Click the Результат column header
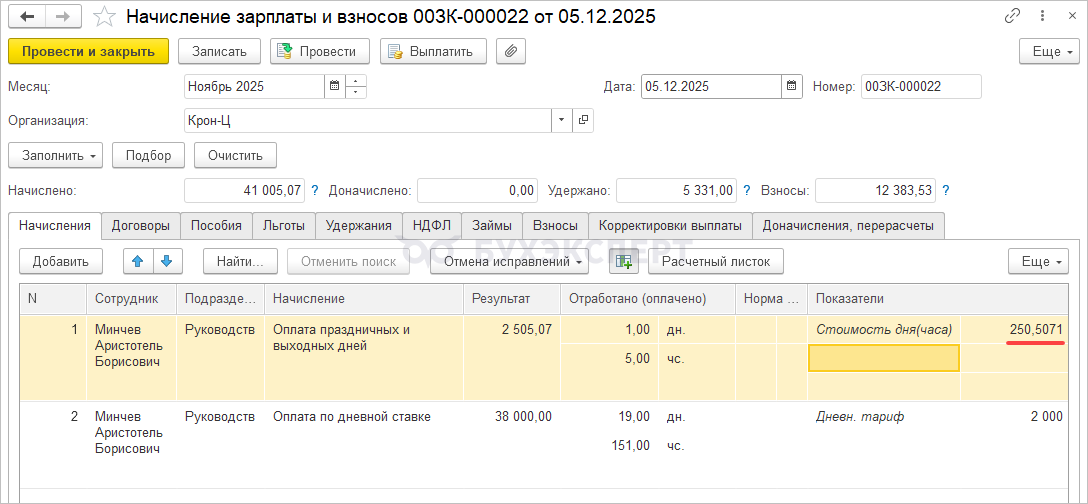The width and height of the screenshot is (1088, 504). coord(511,299)
